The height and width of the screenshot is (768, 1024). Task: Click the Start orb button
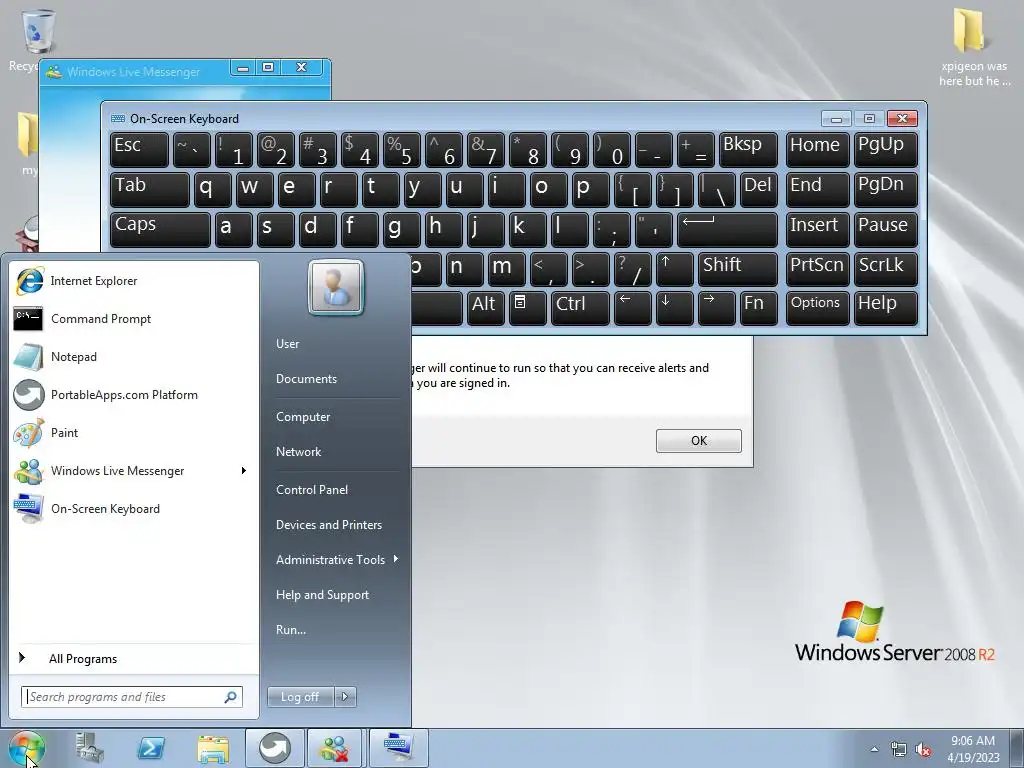tap(27, 748)
